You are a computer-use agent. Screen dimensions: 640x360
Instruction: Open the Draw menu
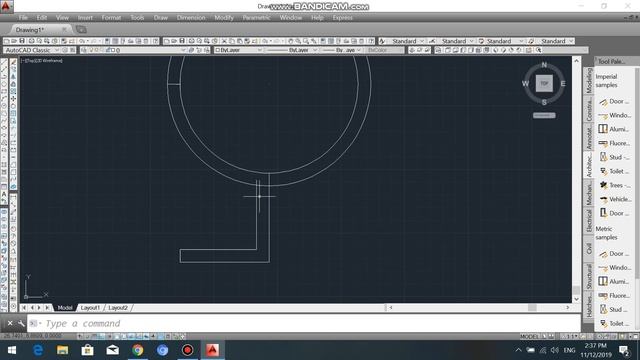[x=160, y=18]
